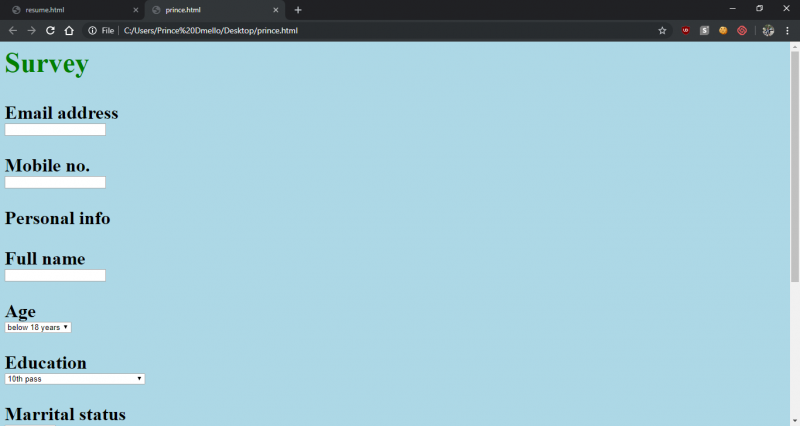Open the Chrome profile avatar
800x426 pixels.
[768, 31]
